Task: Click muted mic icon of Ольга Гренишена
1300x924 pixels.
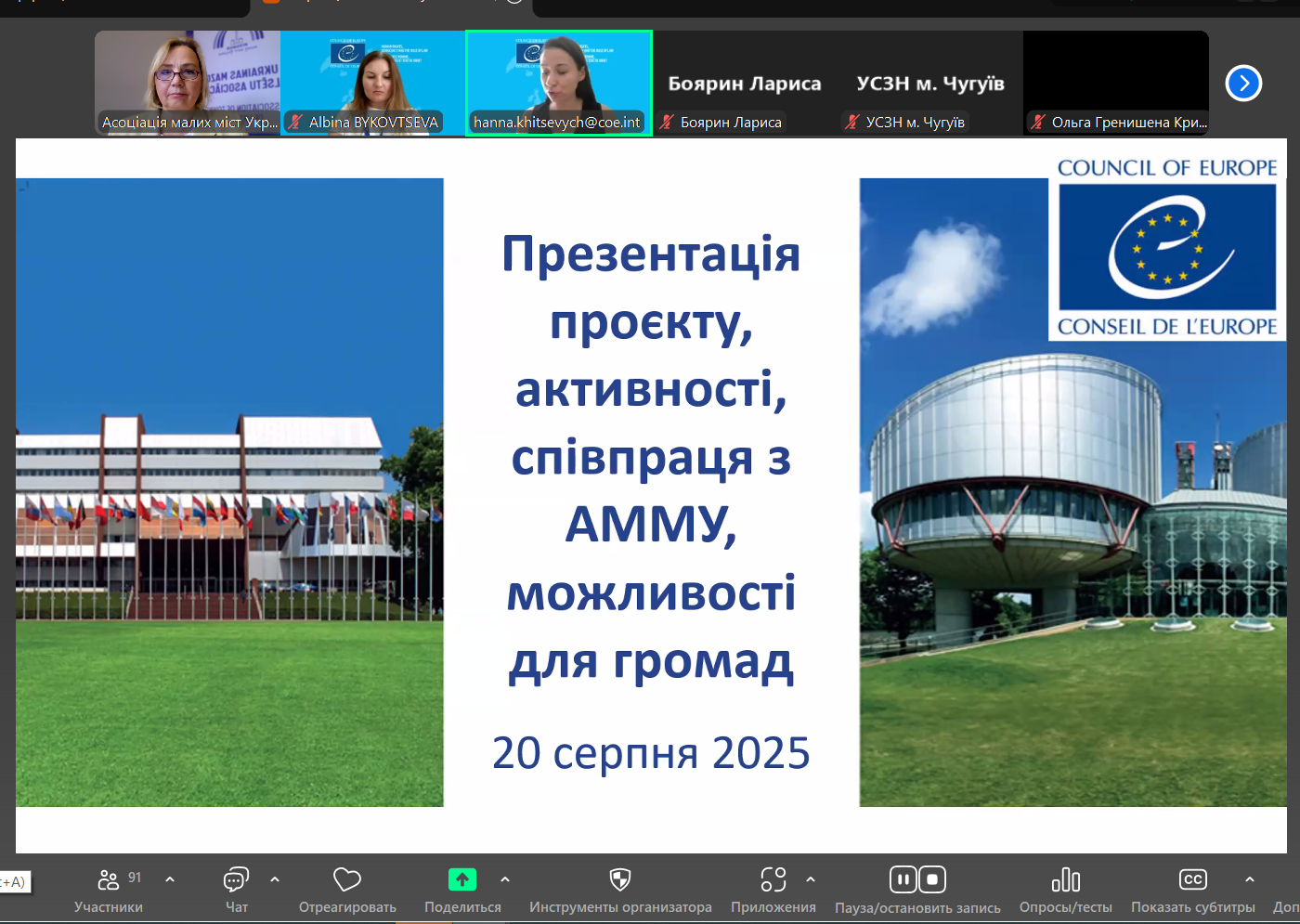Action: click(x=1038, y=122)
